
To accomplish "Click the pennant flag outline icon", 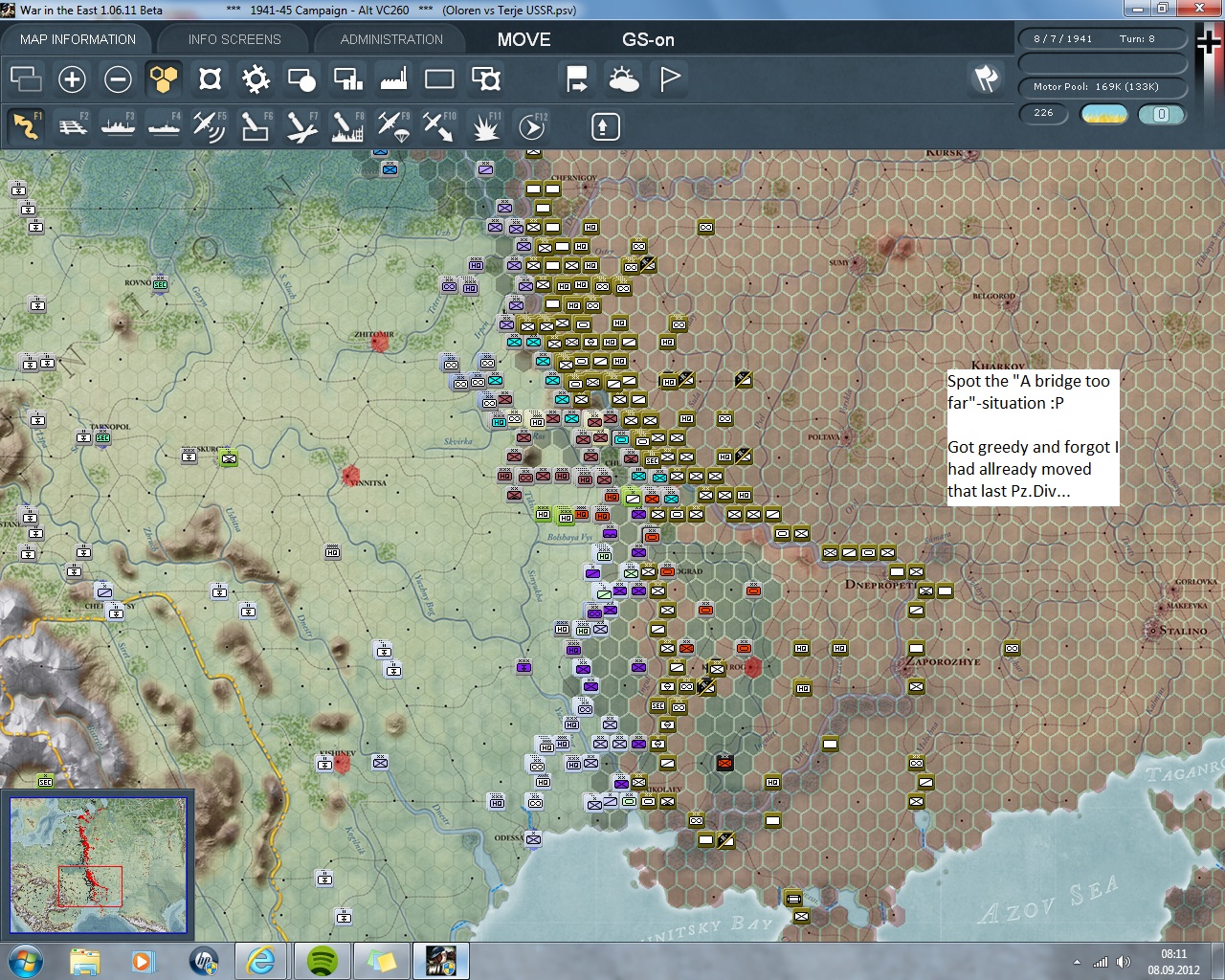I will (x=669, y=78).
